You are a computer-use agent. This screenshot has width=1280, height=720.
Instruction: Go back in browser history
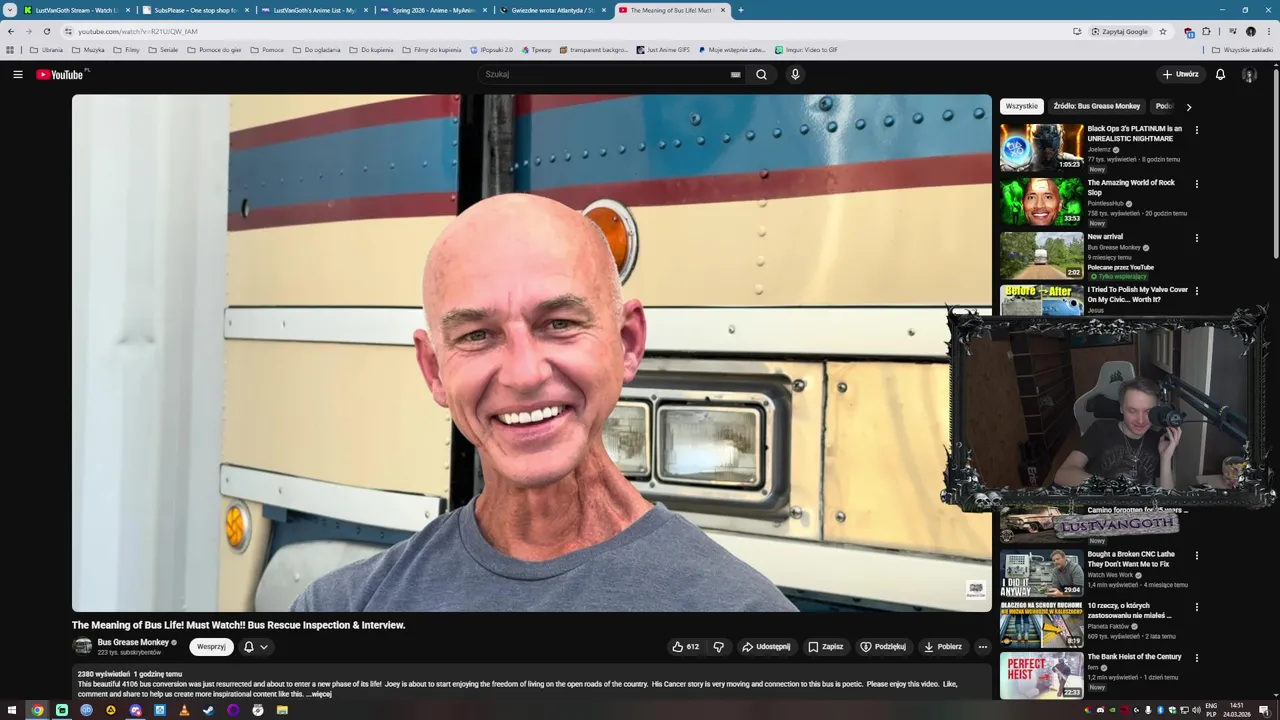coord(11,31)
